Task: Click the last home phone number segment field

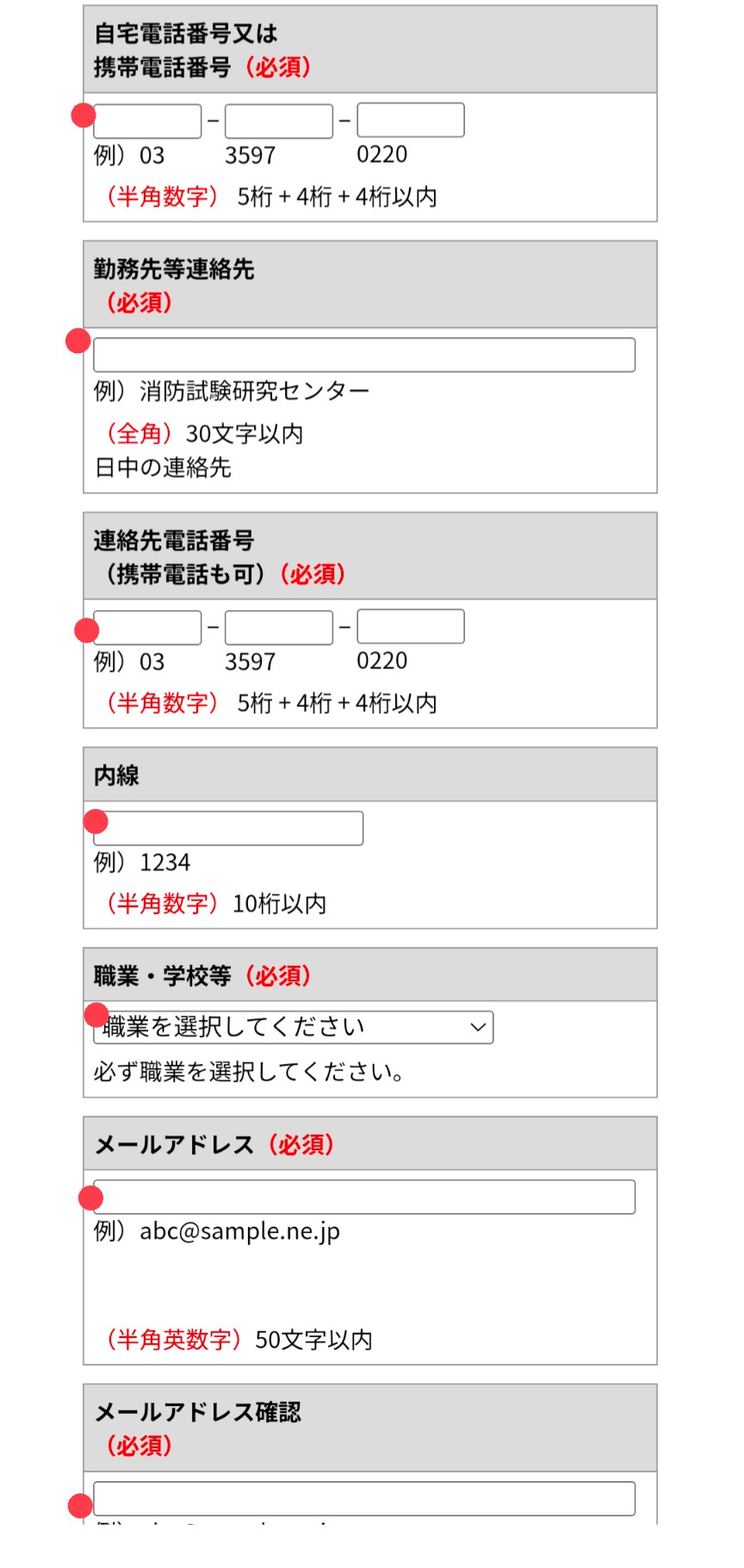Action: coord(410,121)
